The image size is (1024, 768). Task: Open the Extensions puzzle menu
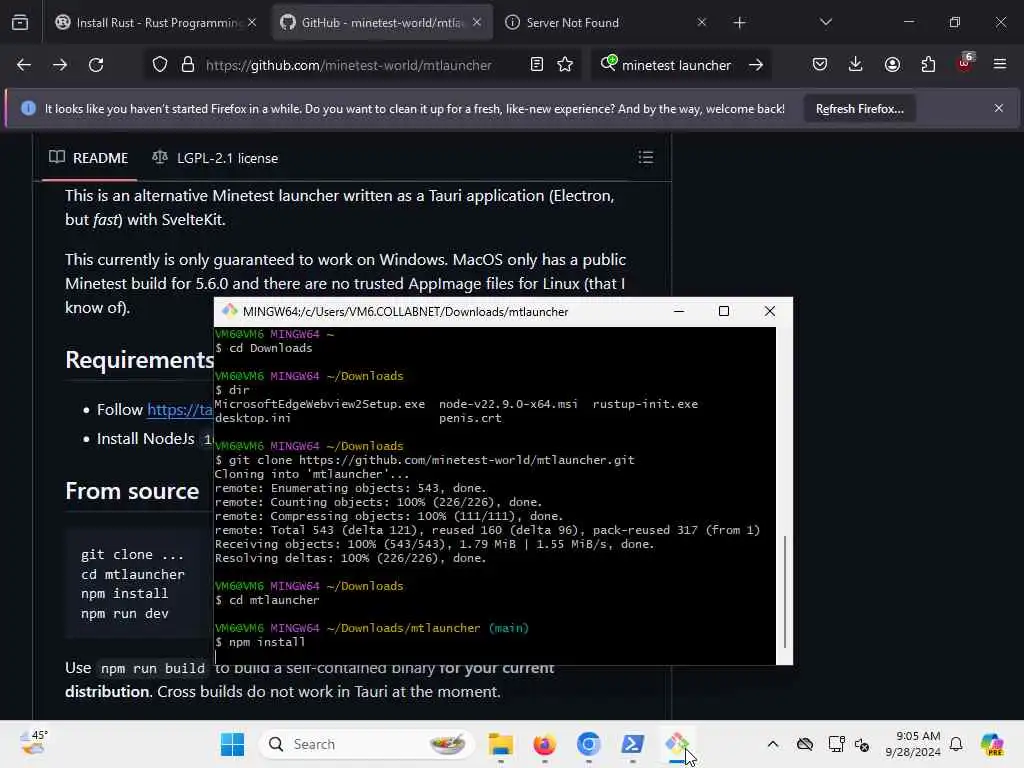tap(928, 65)
